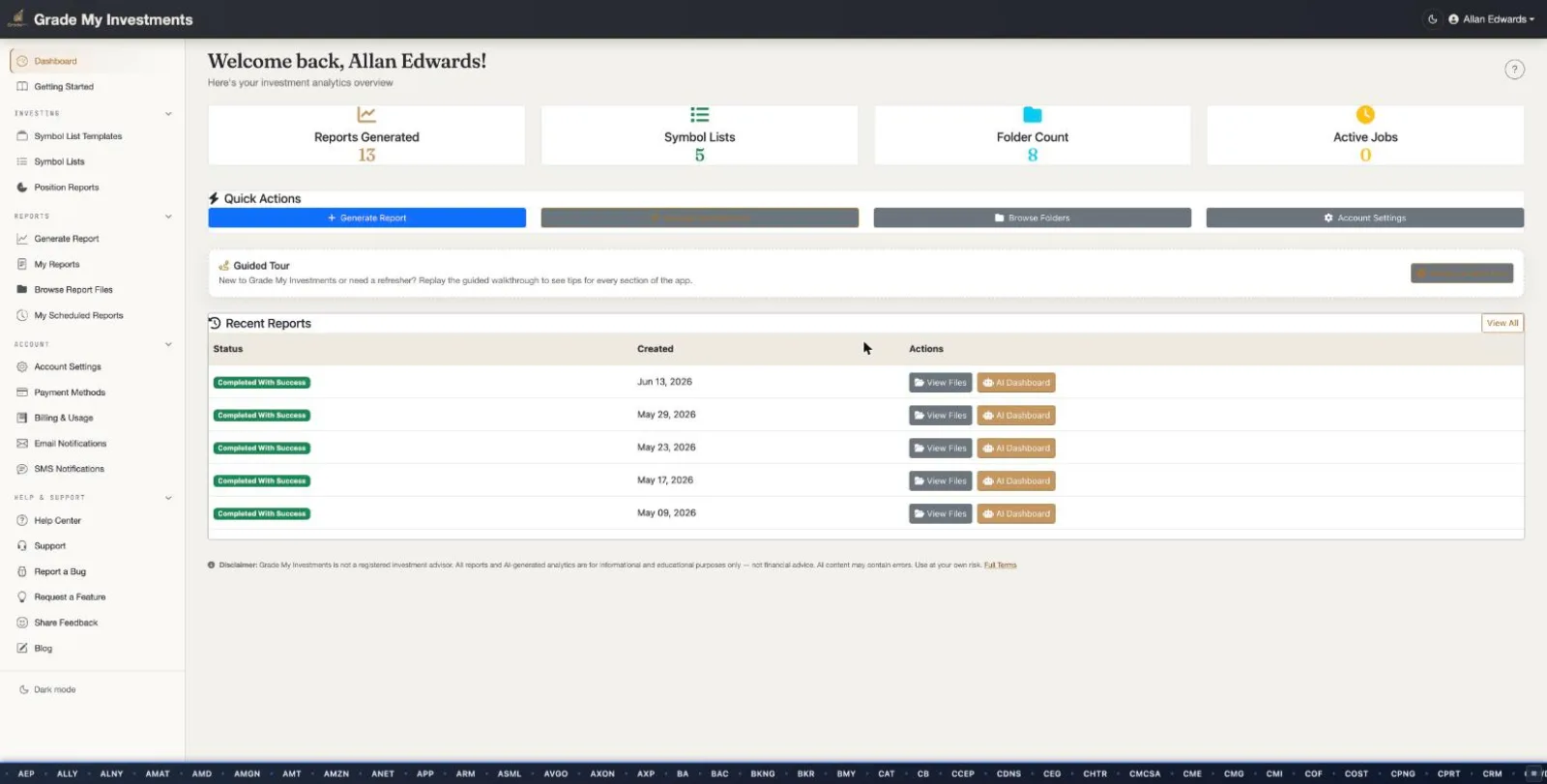Image resolution: width=1547 pixels, height=784 pixels.
Task: Click the Created column header
Action: click(x=655, y=349)
